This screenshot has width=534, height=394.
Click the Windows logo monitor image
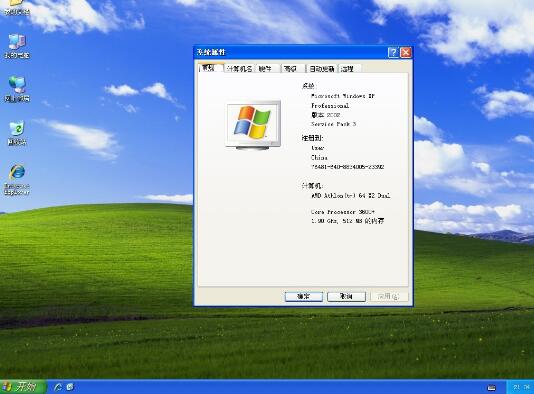253,125
